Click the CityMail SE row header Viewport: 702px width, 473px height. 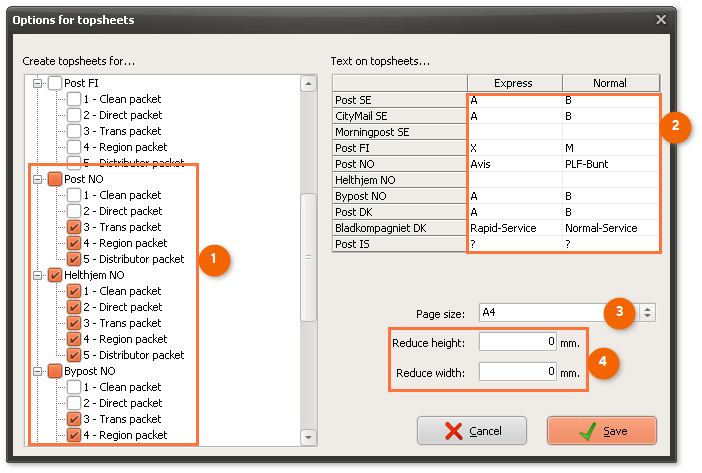(x=399, y=116)
